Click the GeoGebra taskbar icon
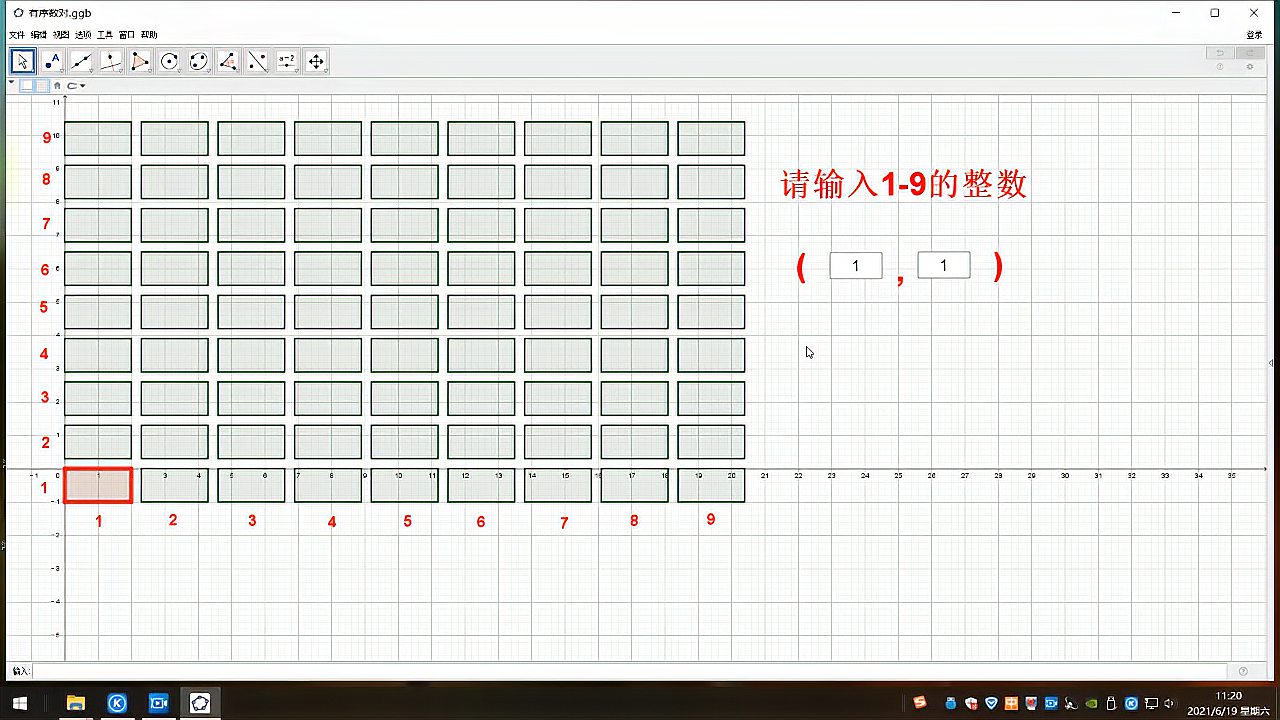This screenshot has height=720, width=1280. tap(200, 703)
